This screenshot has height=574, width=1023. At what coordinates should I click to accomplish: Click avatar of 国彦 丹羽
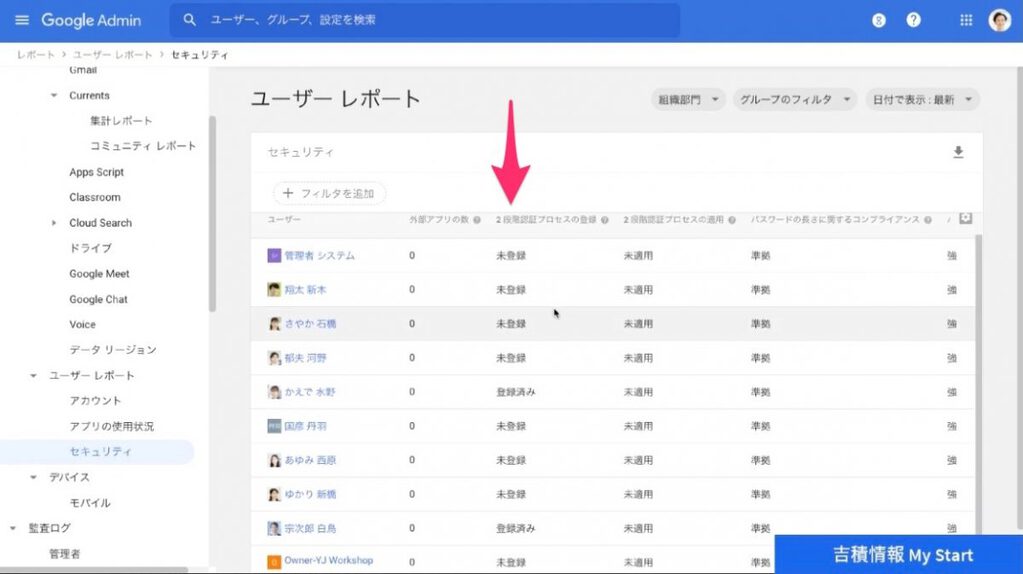[274, 426]
